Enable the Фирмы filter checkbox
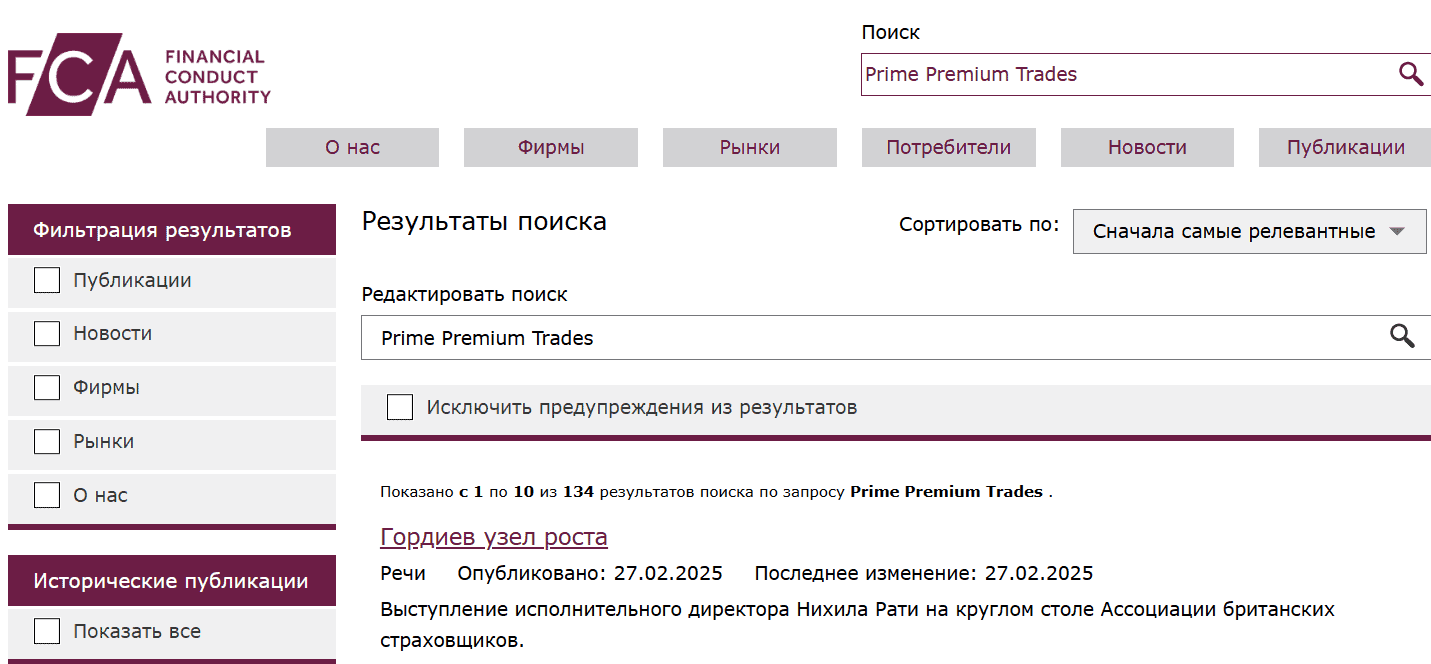This screenshot has width=1431, height=664. [46, 387]
